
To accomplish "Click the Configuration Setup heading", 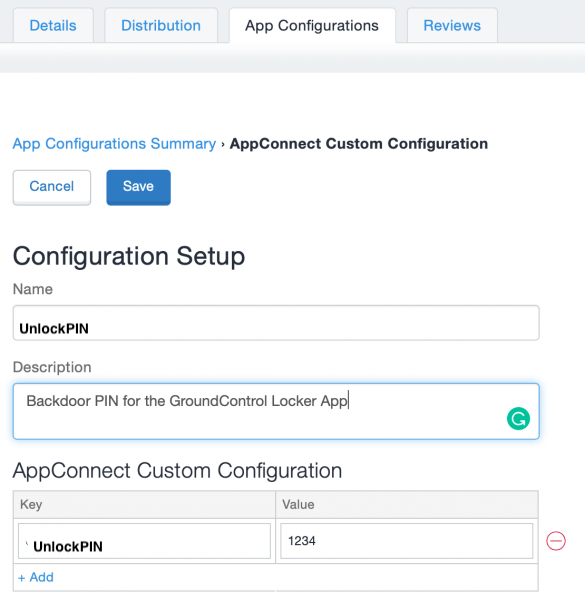I will click(129, 256).
